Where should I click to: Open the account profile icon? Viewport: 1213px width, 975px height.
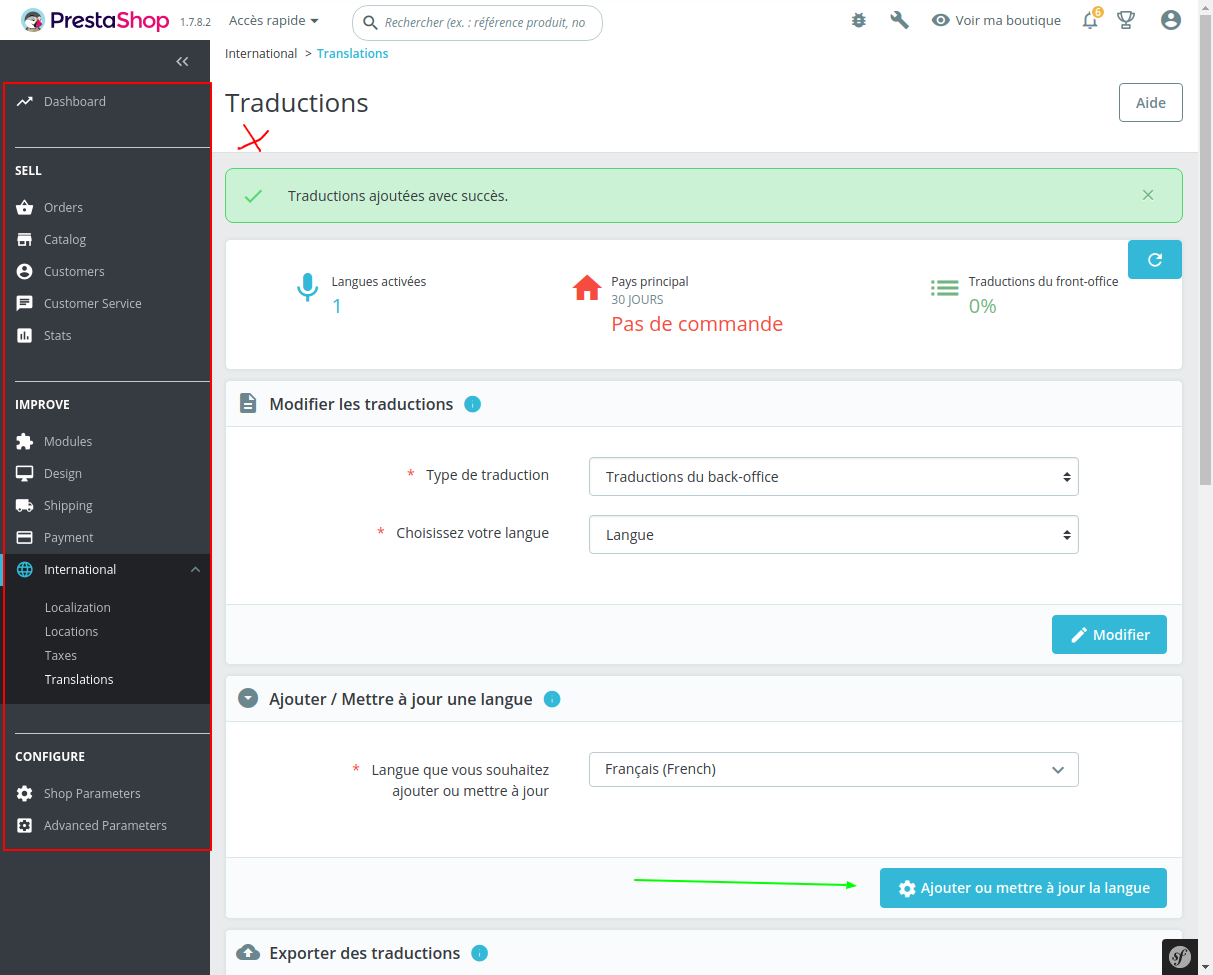[x=1170, y=19]
